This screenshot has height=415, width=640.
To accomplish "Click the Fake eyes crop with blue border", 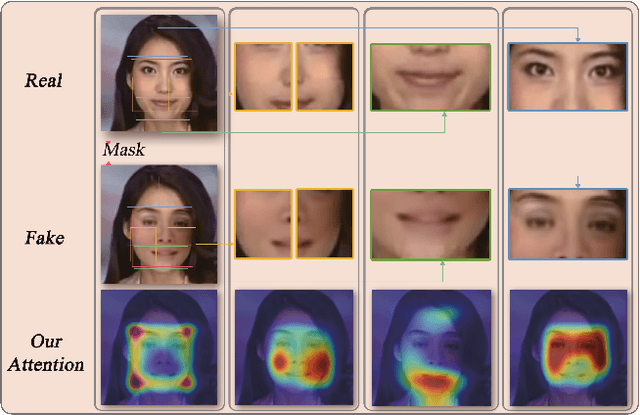I will coord(566,223).
